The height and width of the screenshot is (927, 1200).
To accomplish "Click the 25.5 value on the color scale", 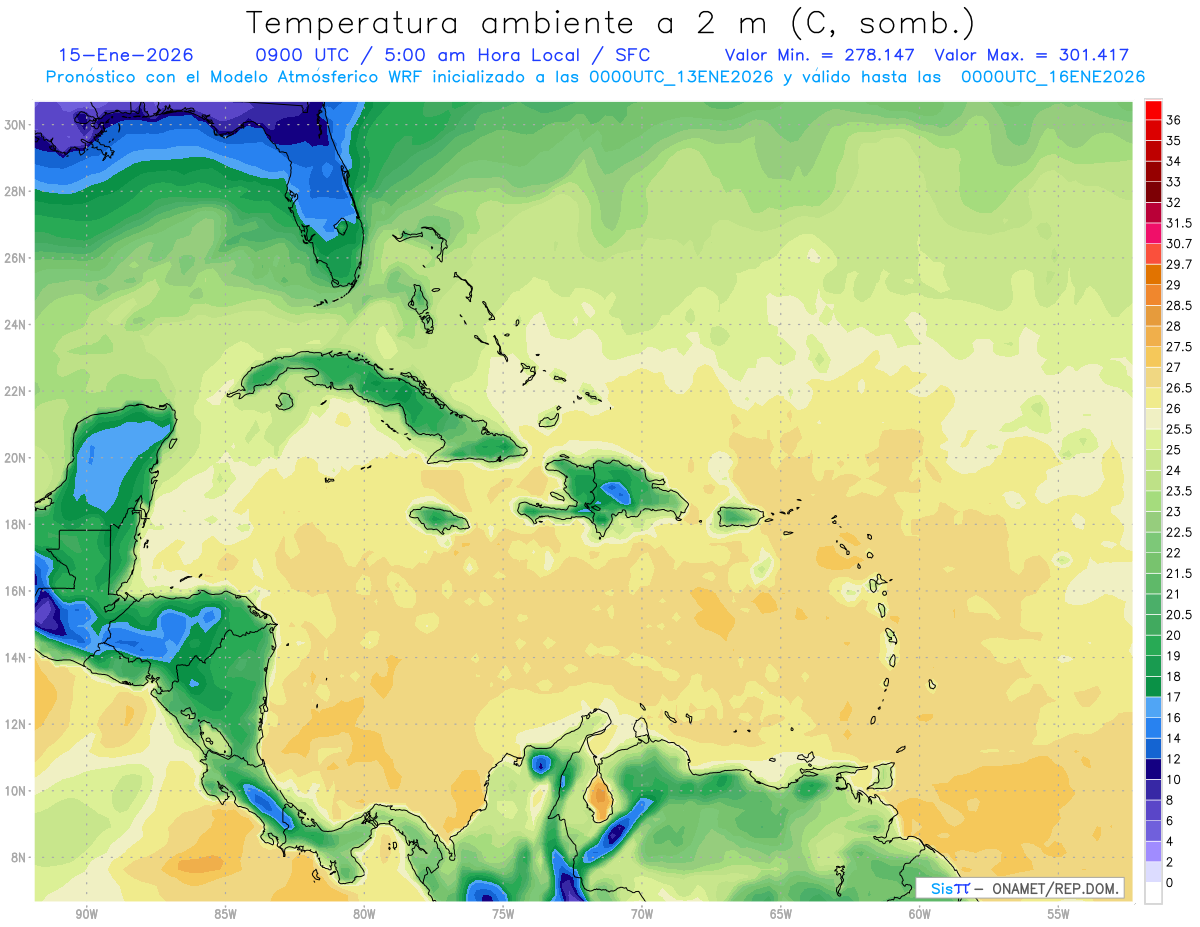I will coord(1179,429).
